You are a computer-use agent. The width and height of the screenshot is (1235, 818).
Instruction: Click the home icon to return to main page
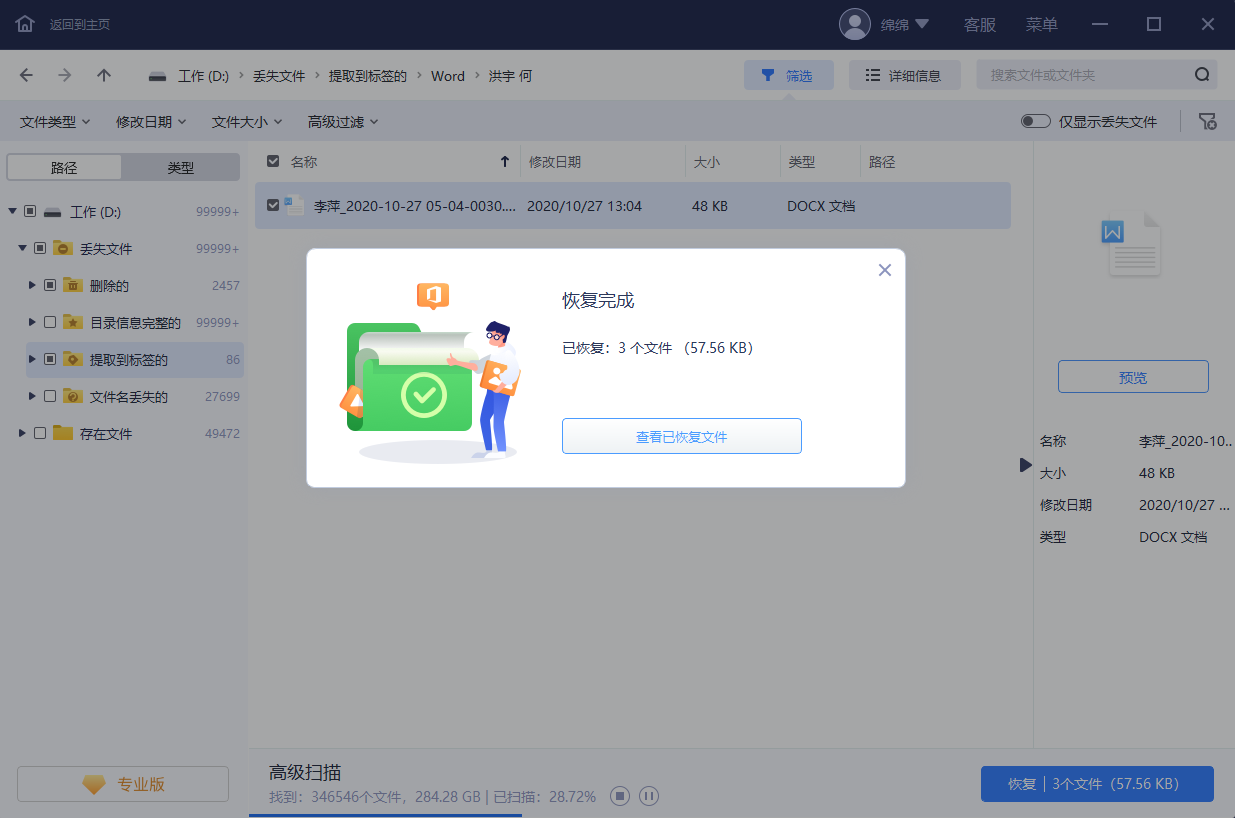pyautogui.click(x=25, y=24)
